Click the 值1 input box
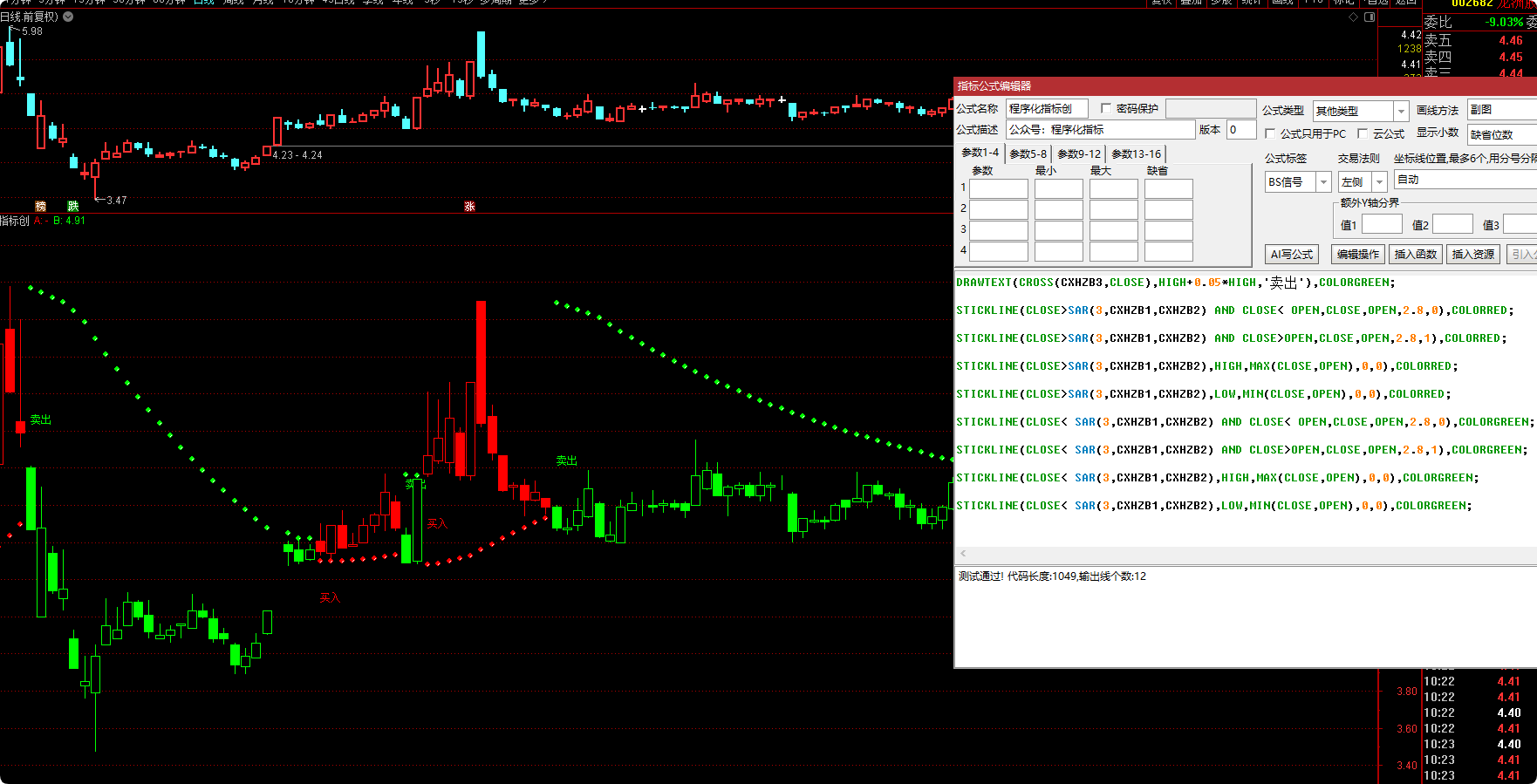The width and height of the screenshot is (1537, 784). click(x=1382, y=225)
